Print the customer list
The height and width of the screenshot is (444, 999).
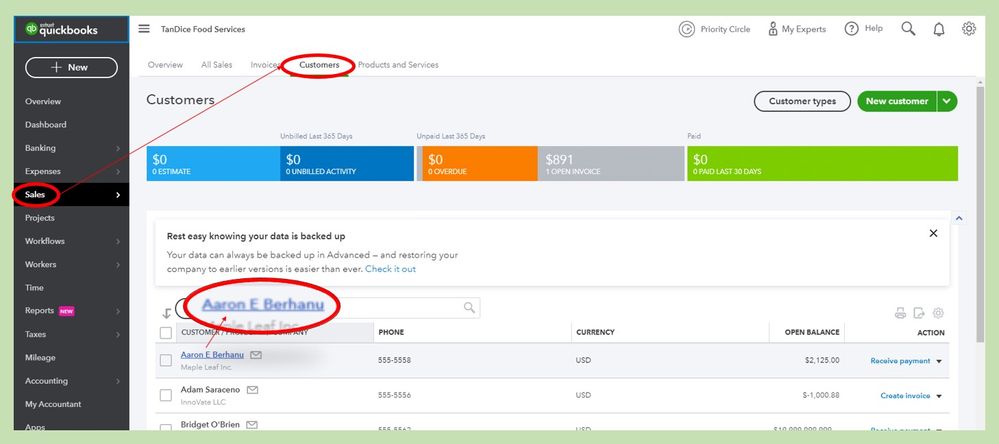click(900, 312)
